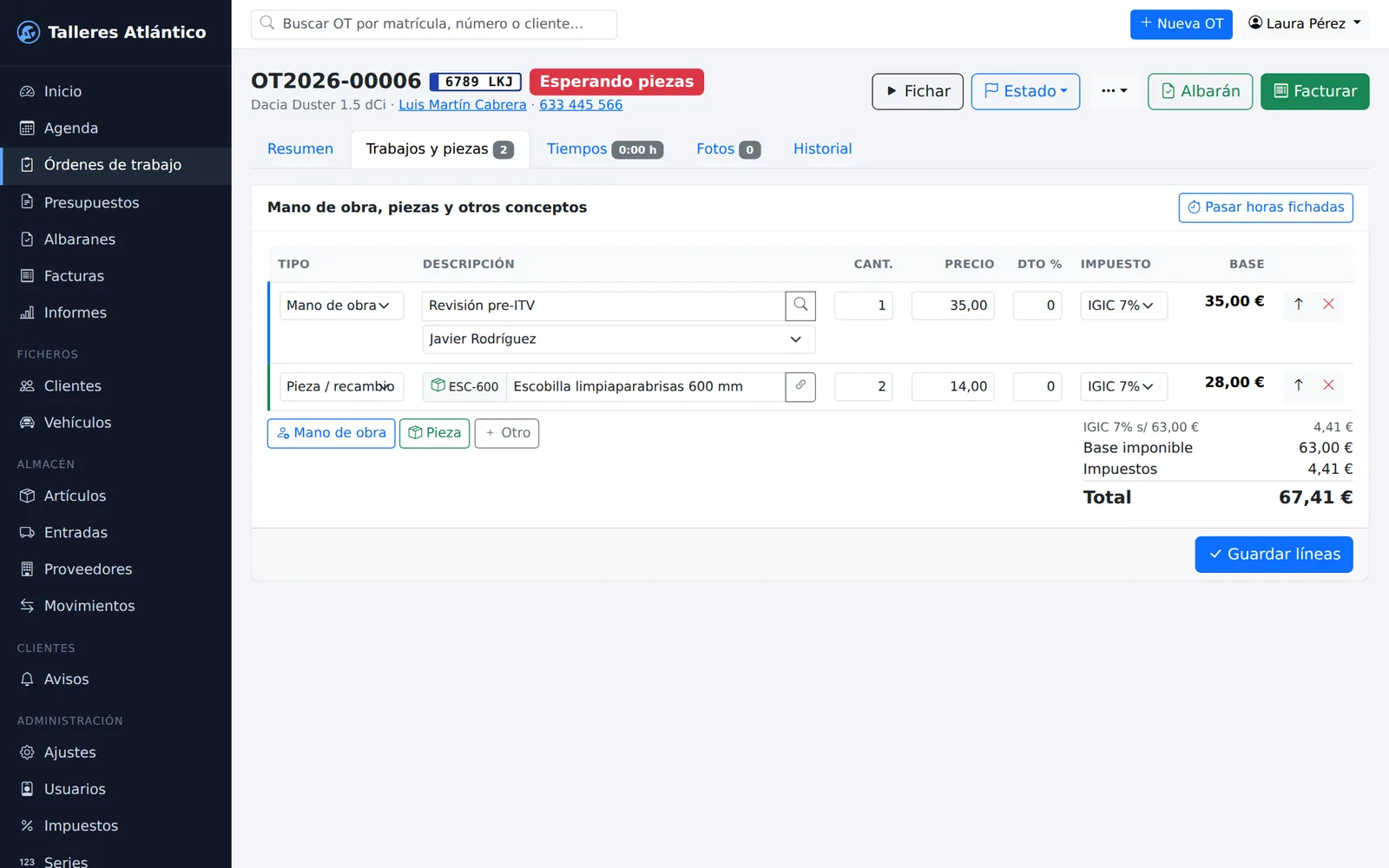Open the Fotos tab
The height and width of the screenshot is (868, 1389).
[x=728, y=149]
